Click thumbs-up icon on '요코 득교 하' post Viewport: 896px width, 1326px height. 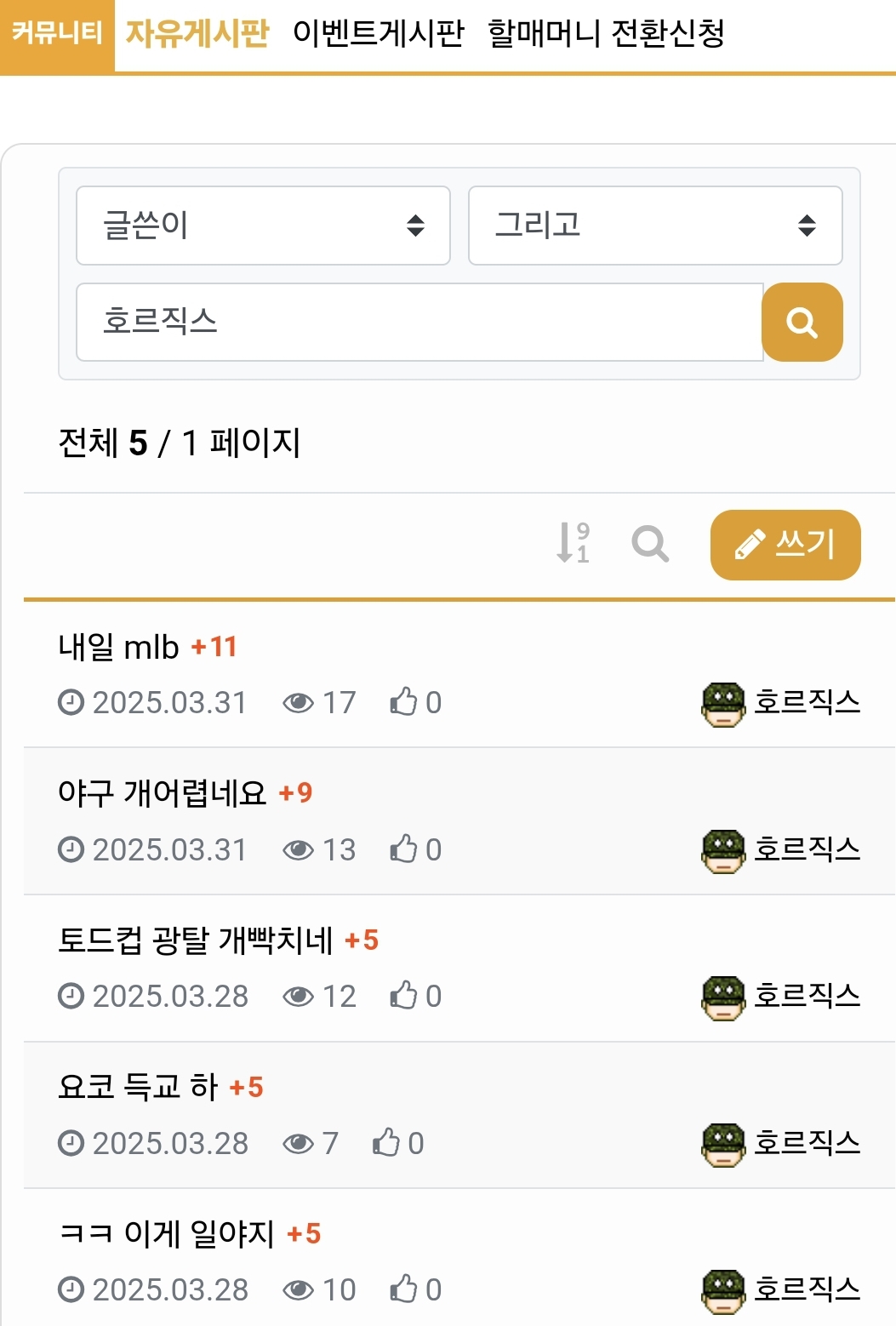coord(386,1143)
